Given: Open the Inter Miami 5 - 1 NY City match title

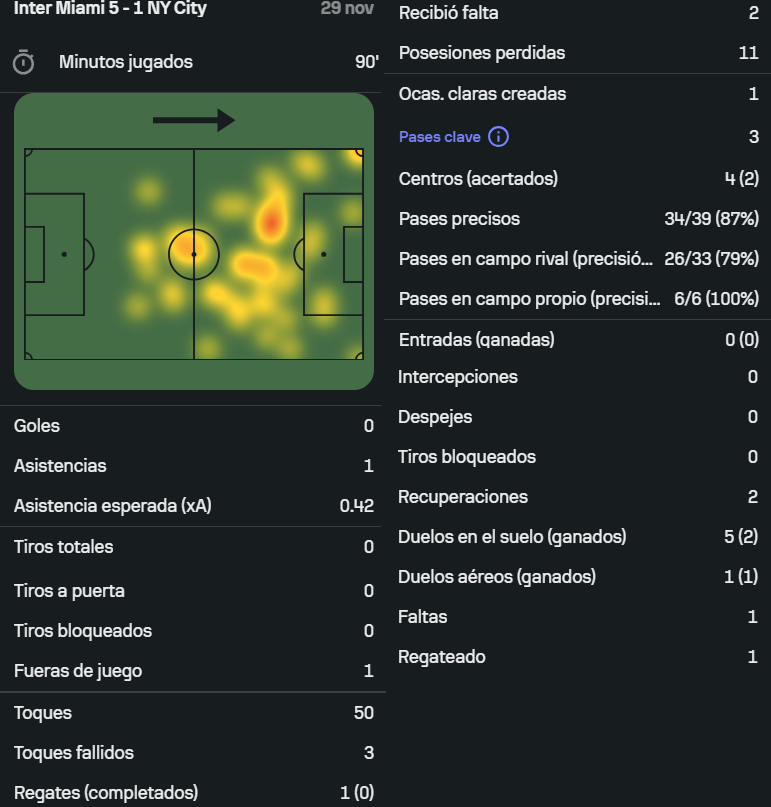Looking at the screenshot, I should coord(110,9).
